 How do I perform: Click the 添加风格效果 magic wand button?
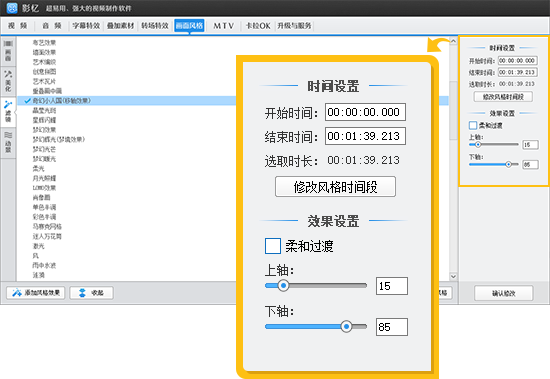[x=36, y=293]
